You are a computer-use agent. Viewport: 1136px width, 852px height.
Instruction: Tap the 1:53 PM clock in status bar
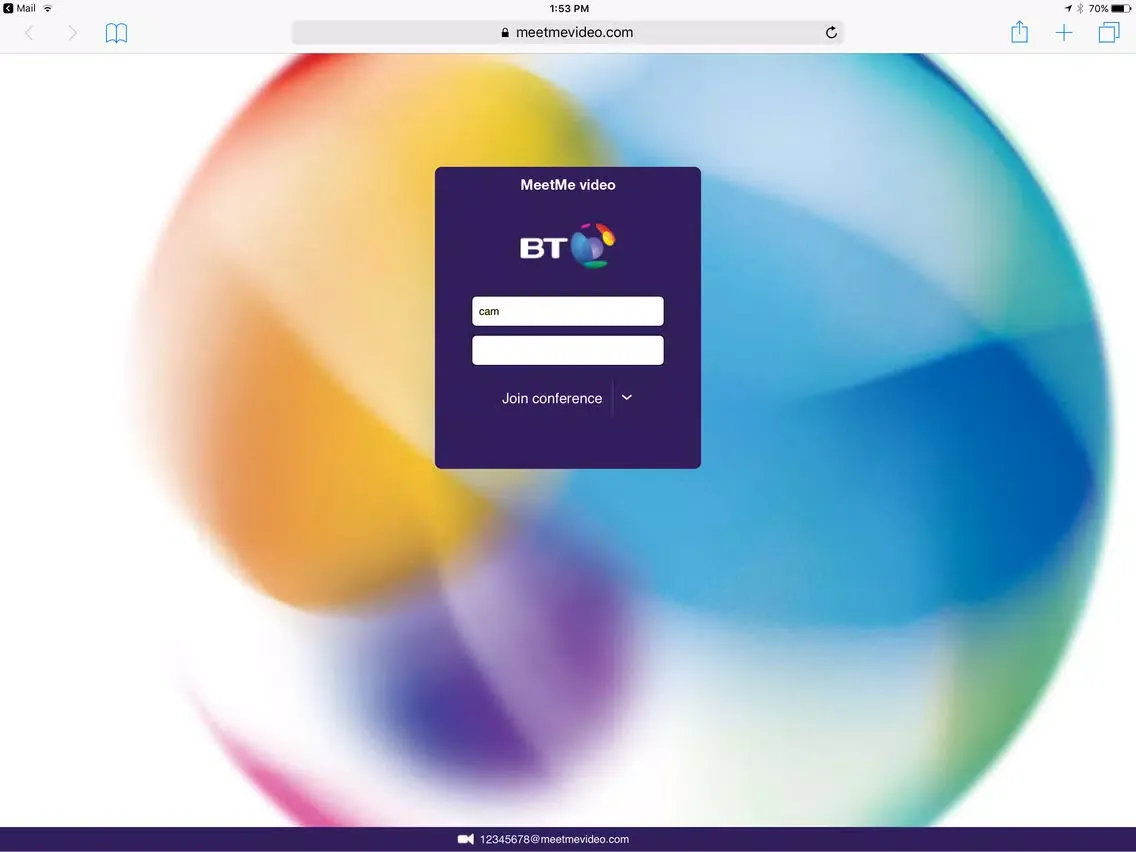[x=569, y=9]
